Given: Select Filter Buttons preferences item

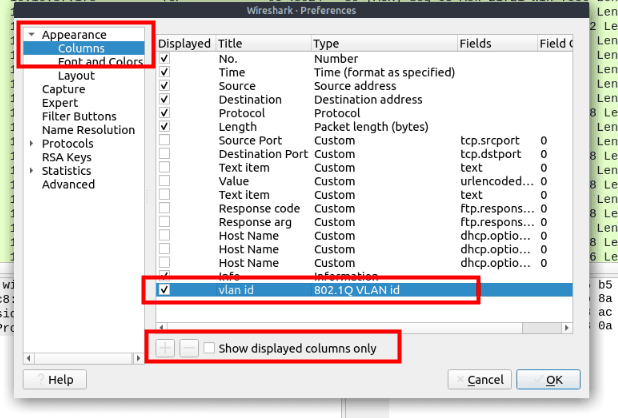Looking at the screenshot, I should pos(79,117).
